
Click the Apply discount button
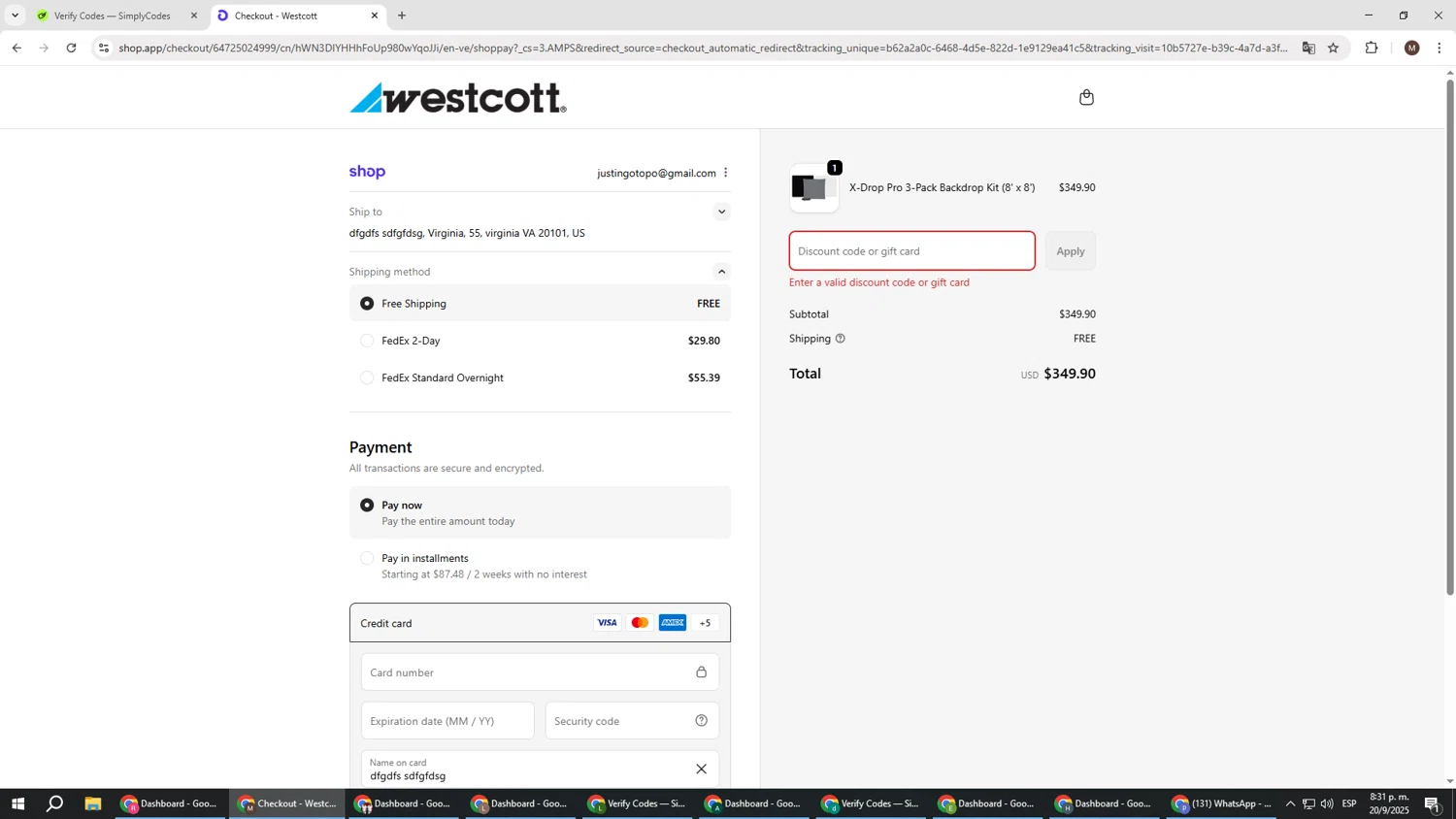pos(1071,251)
